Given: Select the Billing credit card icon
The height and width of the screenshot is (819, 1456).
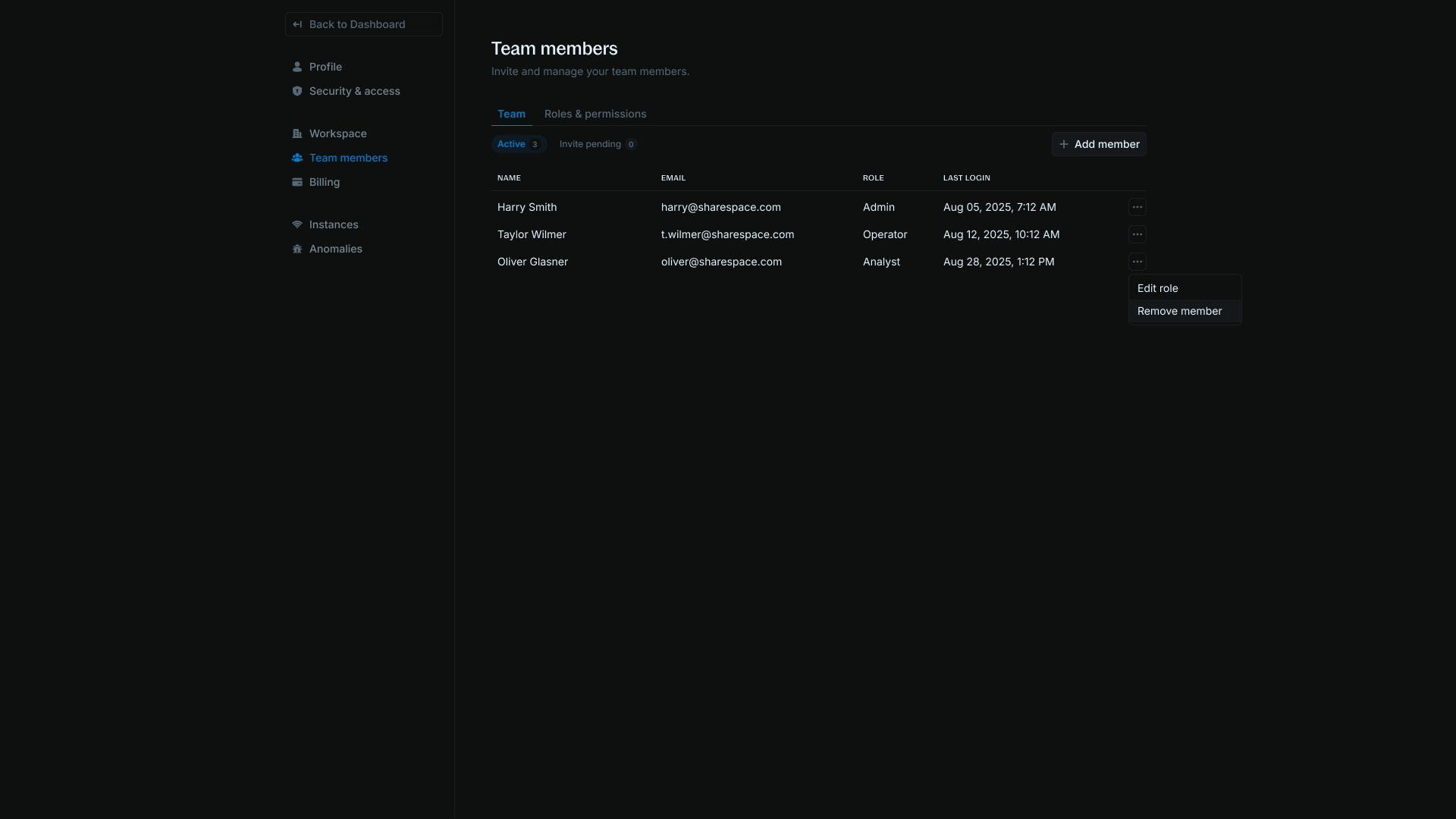Looking at the screenshot, I should (x=297, y=182).
